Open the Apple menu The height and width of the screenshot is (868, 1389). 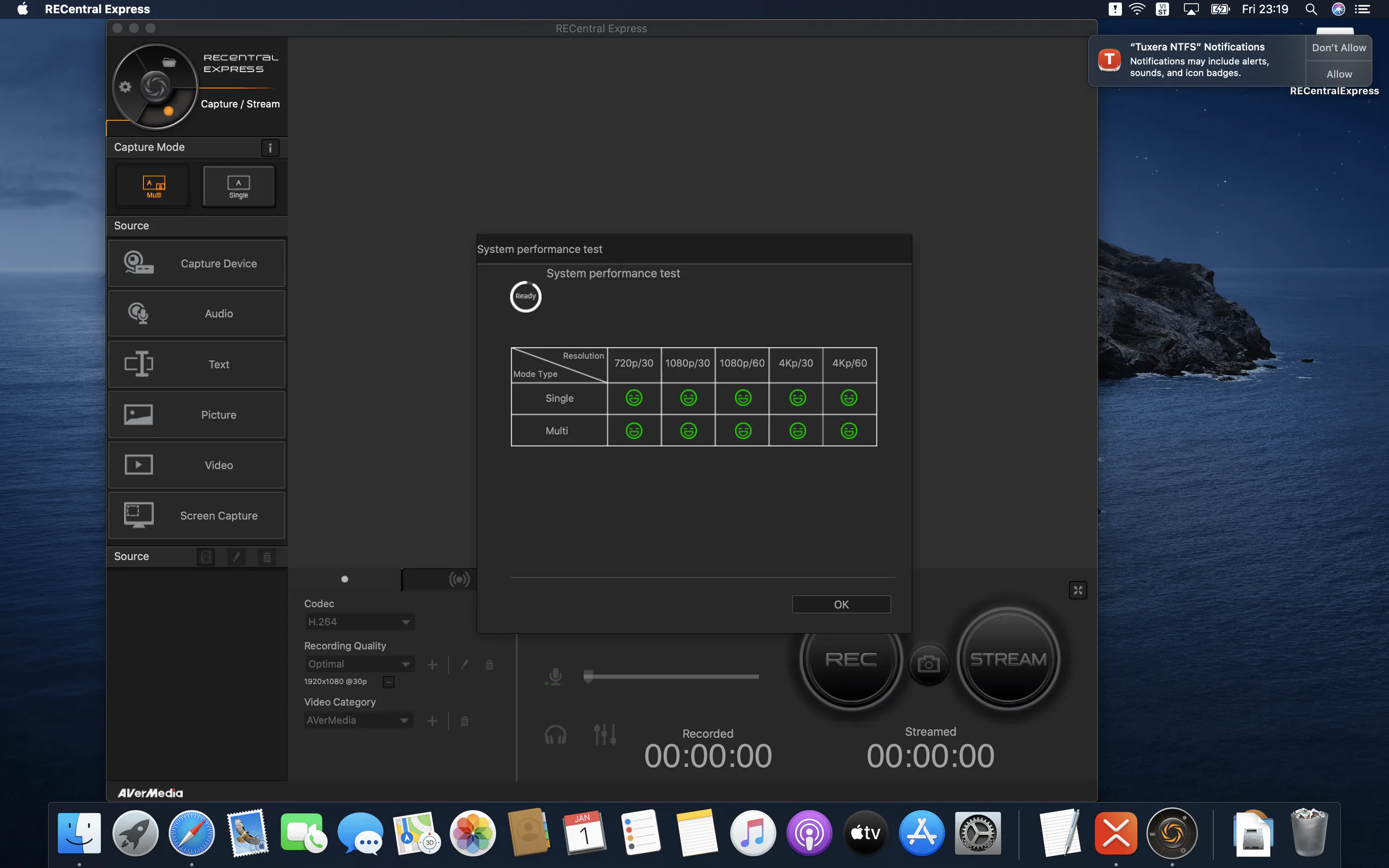coord(22,9)
